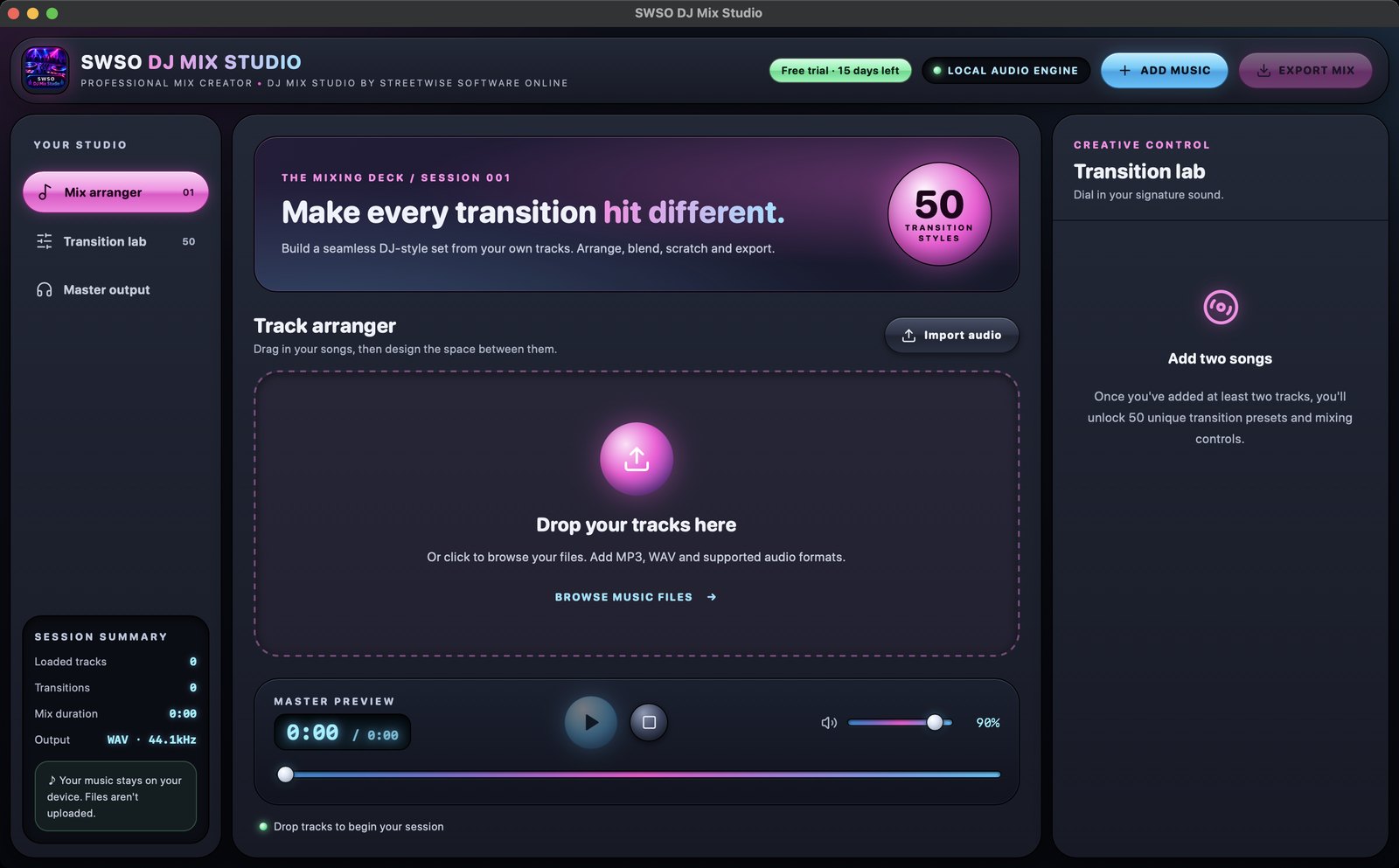Click the Drop your tracks here heading

tap(637, 524)
